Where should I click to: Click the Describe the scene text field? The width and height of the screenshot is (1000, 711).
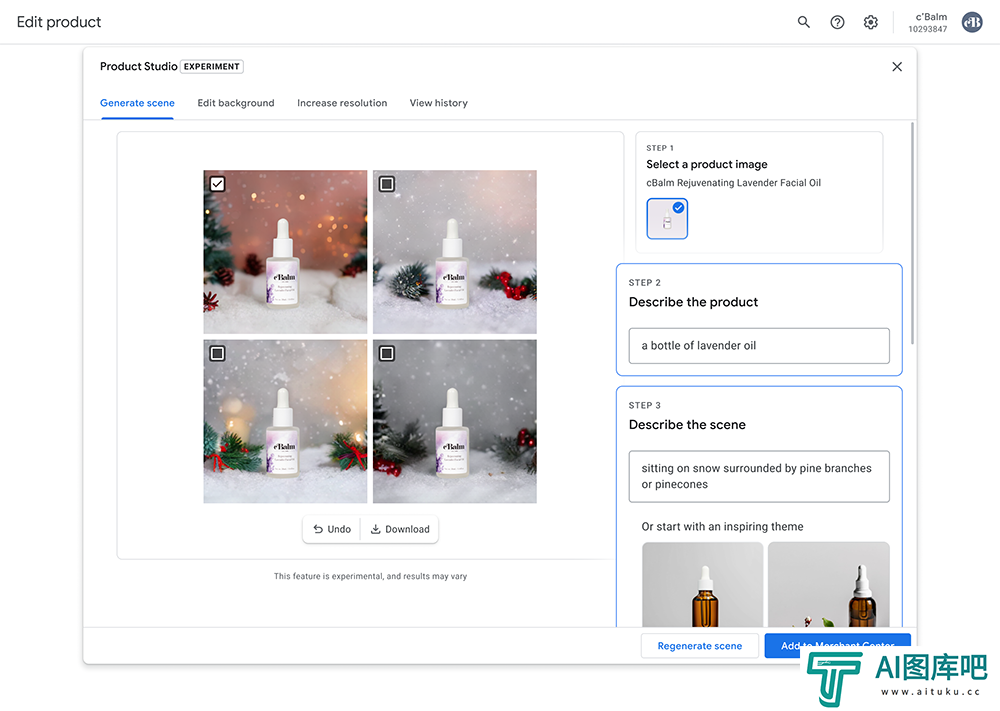coord(759,476)
